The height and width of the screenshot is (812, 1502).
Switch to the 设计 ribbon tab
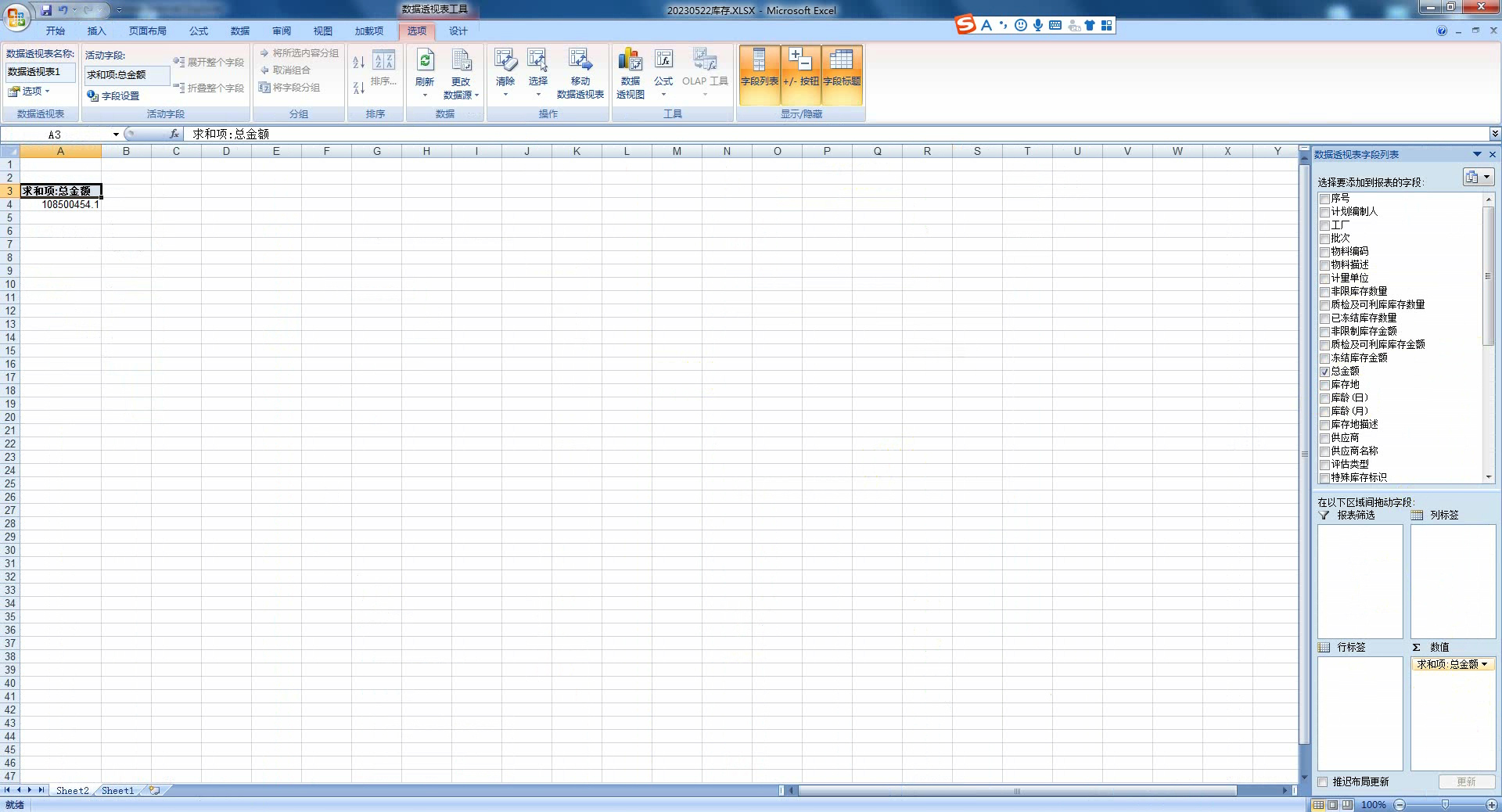458,31
